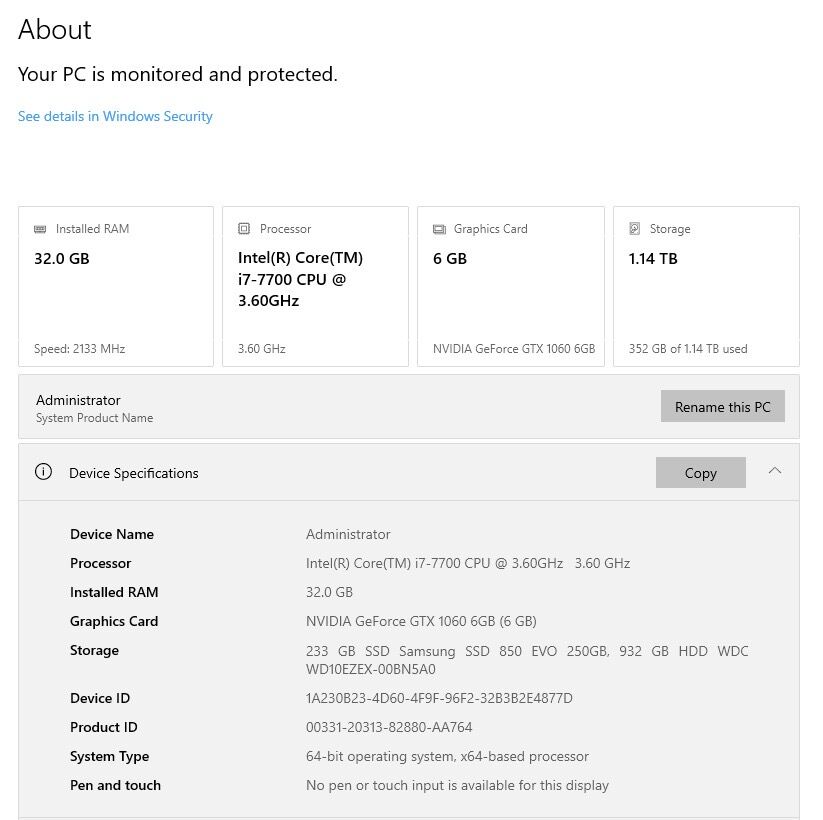
Task: Click the Administrator PC name row
Action: pyautogui.click(x=409, y=407)
